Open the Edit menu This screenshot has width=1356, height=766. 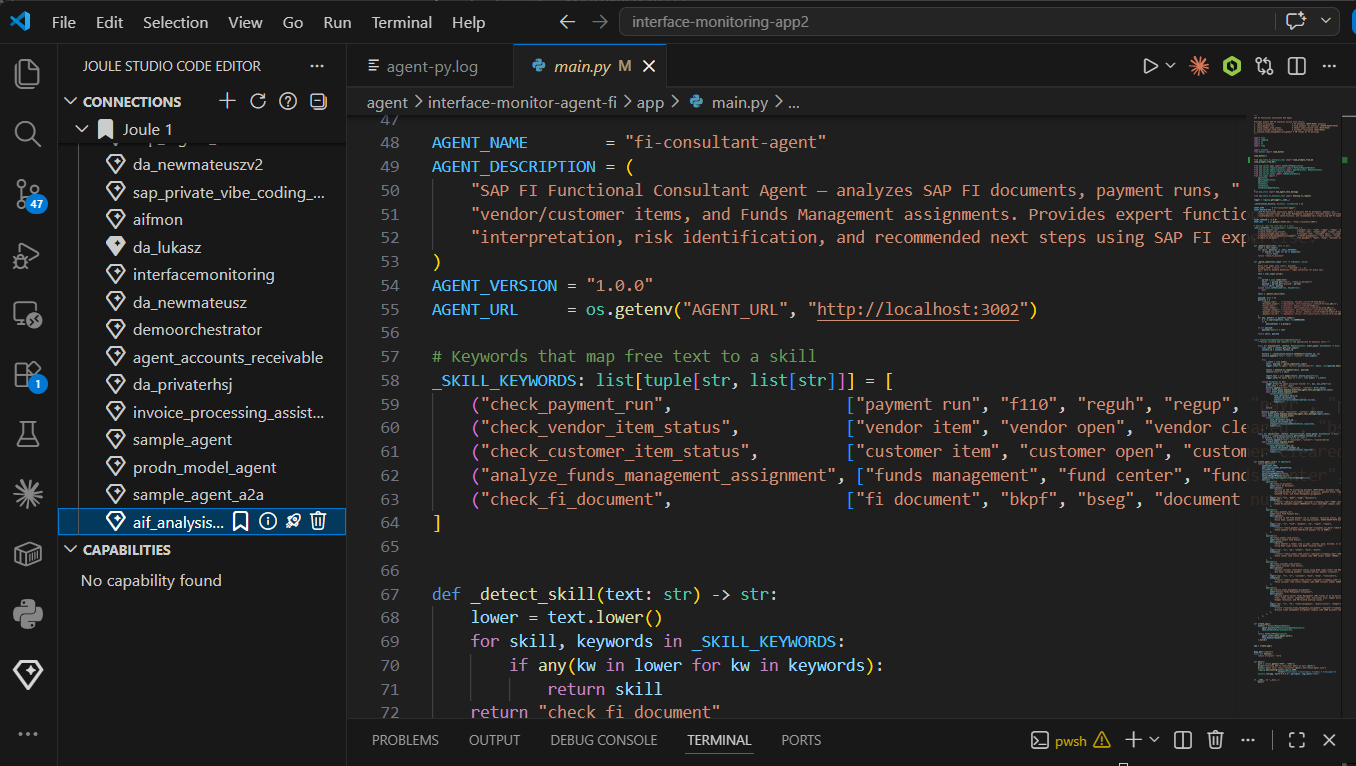coord(110,22)
